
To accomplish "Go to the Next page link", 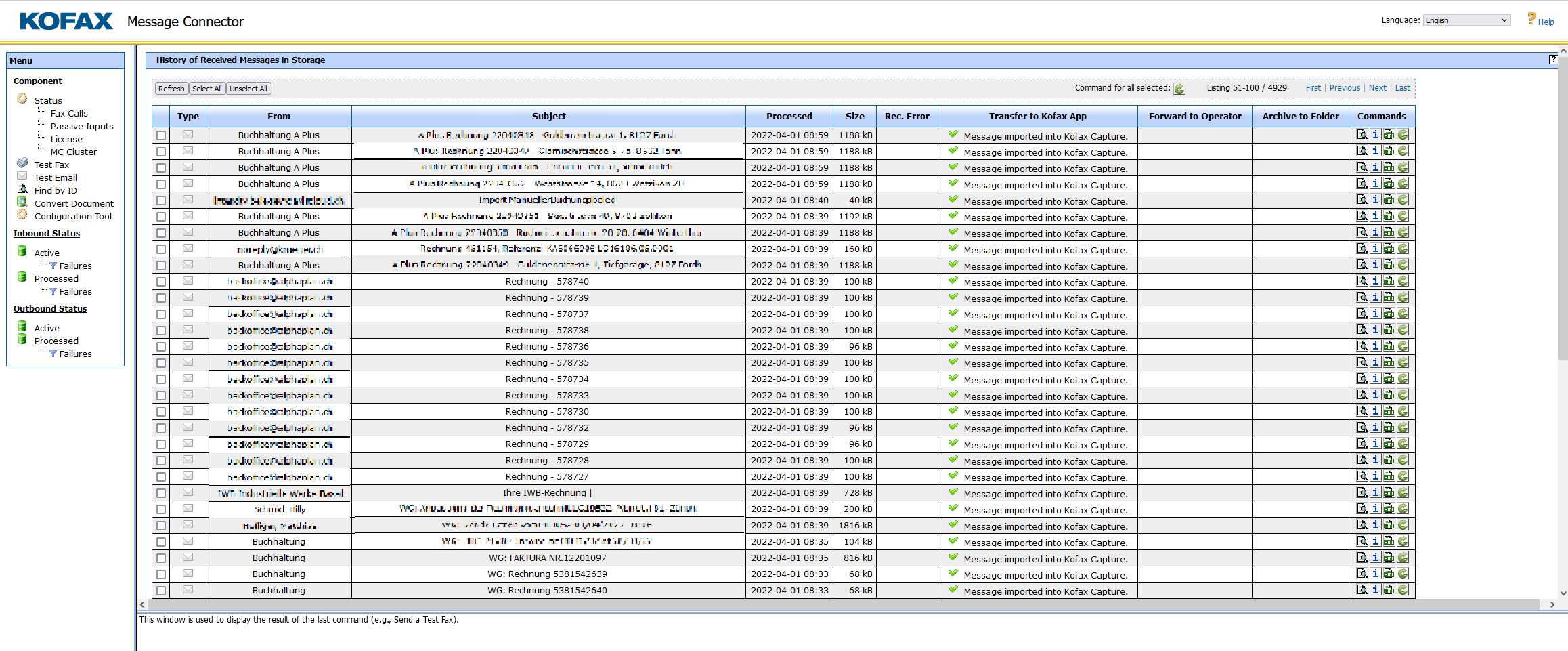I will [1377, 88].
